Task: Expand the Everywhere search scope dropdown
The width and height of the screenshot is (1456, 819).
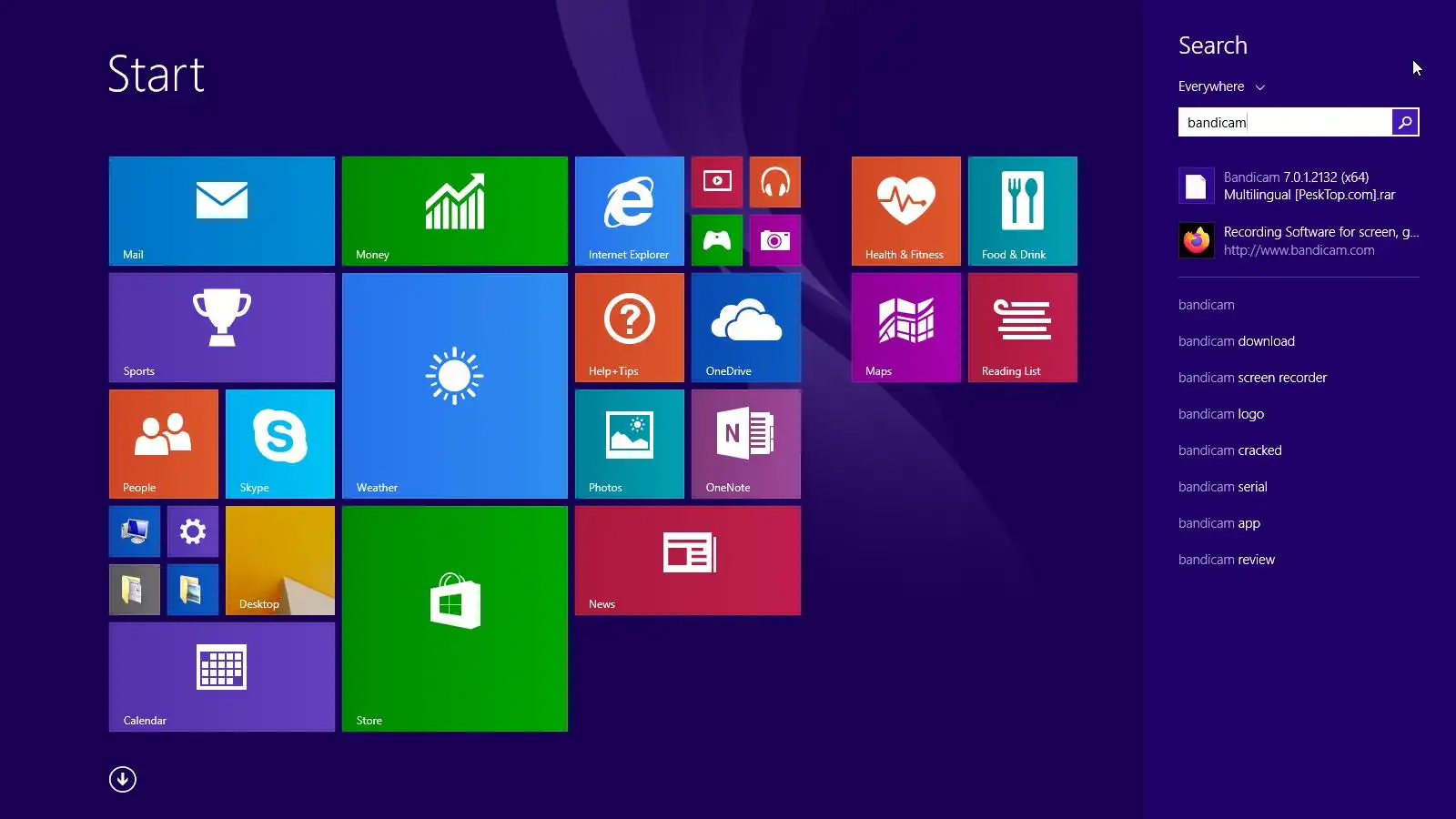Action: [x=1221, y=86]
